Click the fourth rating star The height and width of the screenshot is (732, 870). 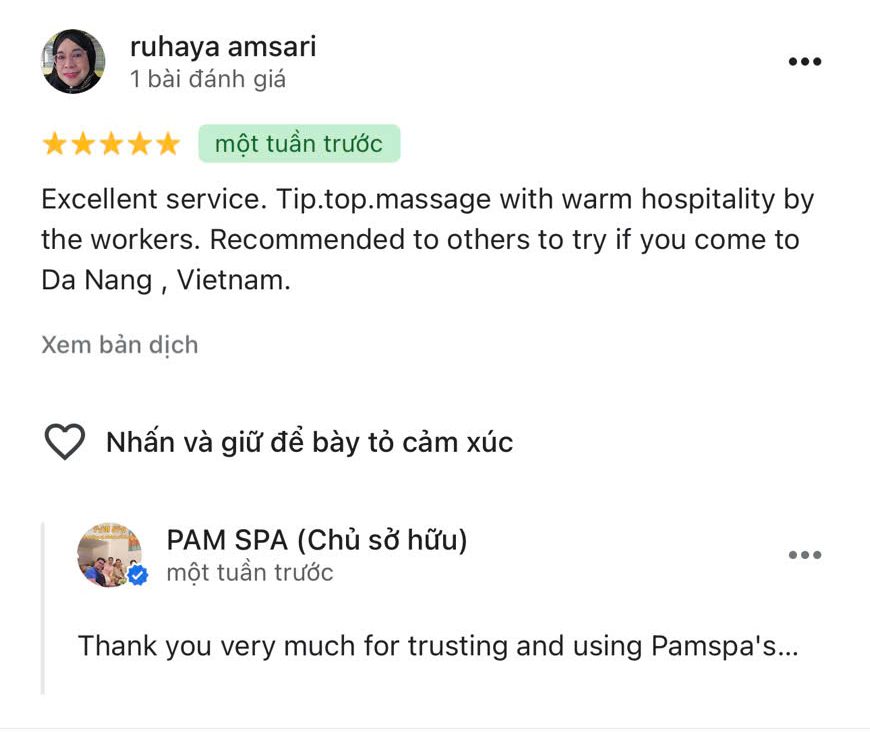[x=140, y=144]
